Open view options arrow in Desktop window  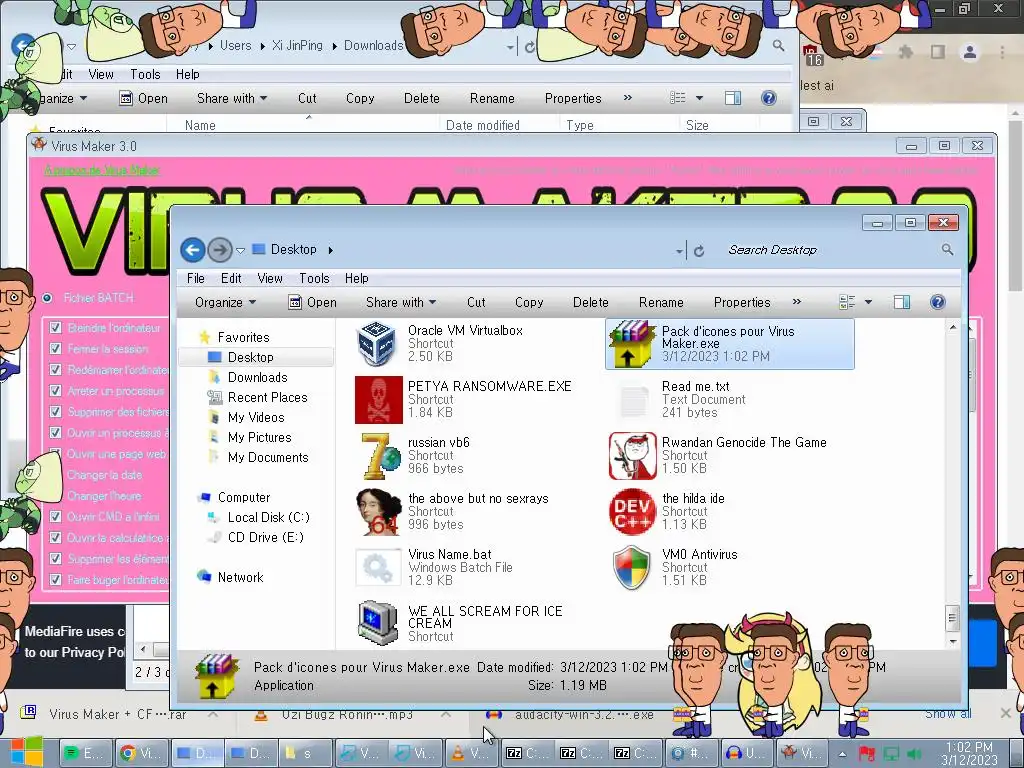click(x=868, y=302)
